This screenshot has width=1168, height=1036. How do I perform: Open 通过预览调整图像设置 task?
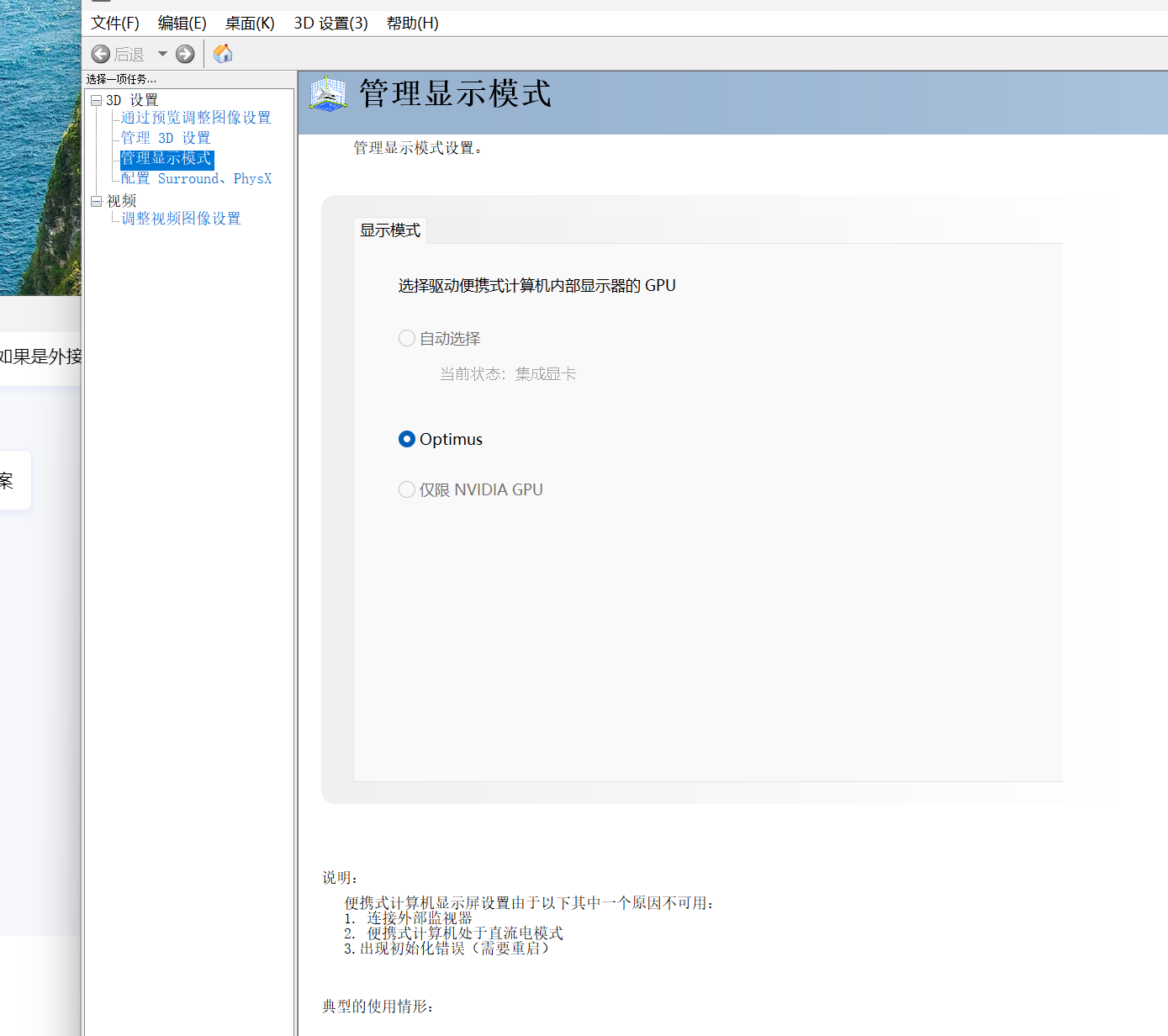pos(196,118)
